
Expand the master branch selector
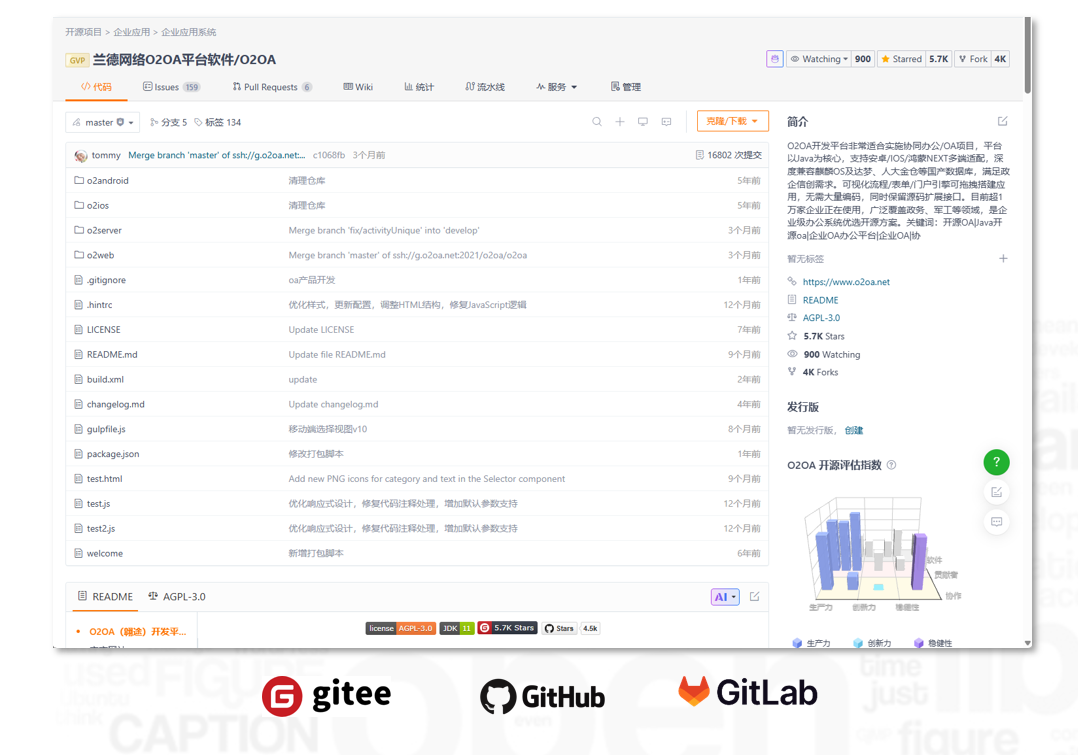click(102, 122)
